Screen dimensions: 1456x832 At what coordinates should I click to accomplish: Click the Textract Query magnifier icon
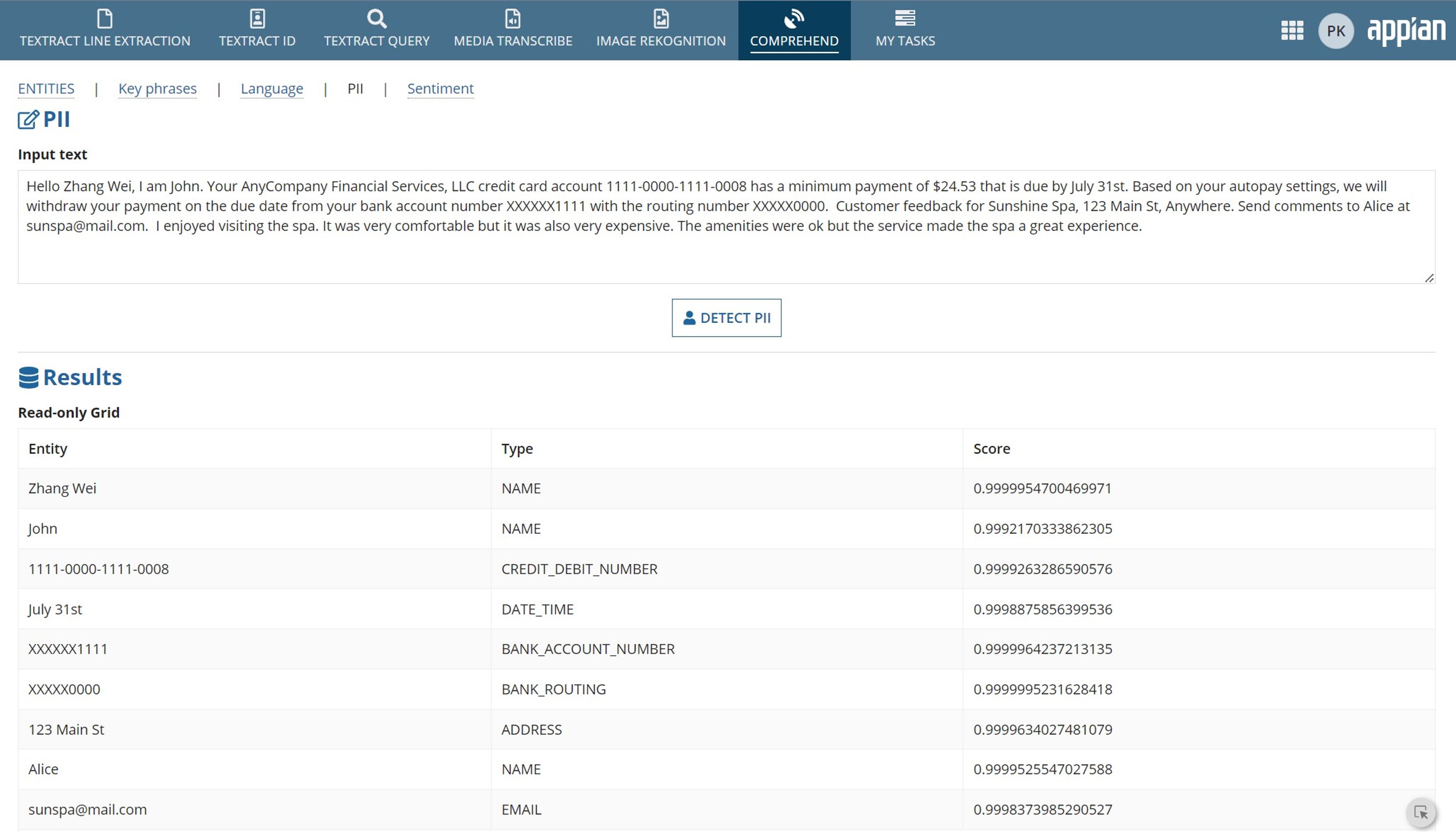pos(376,18)
